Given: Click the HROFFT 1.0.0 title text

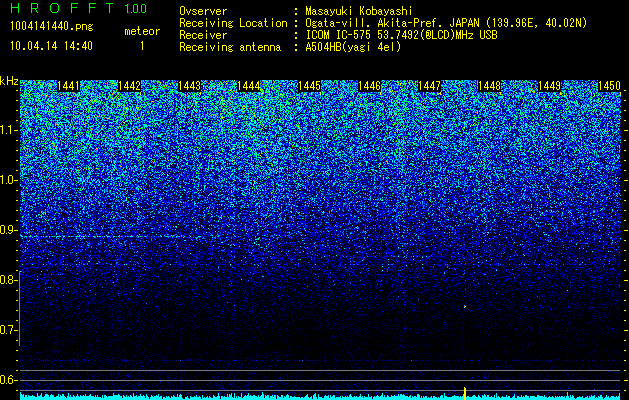Looking at the screenshot, I should click(x=79, y=8).
